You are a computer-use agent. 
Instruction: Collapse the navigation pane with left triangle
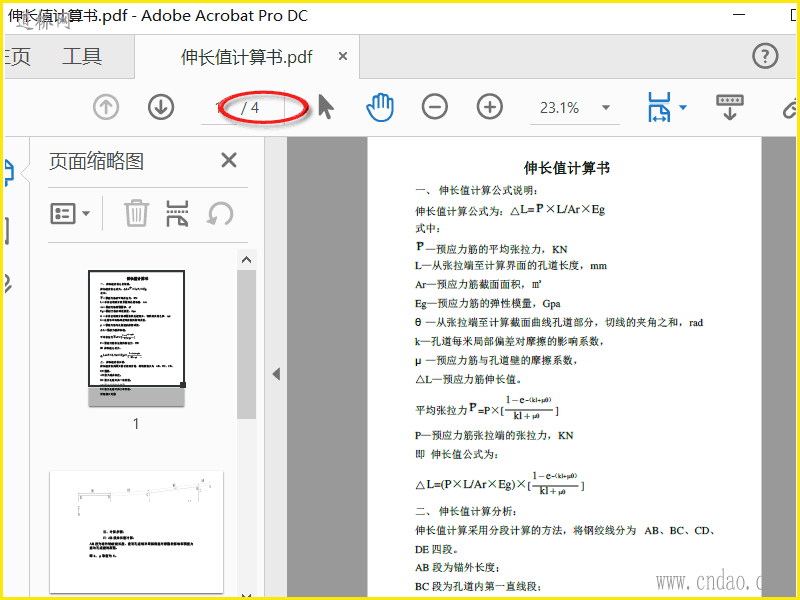tap(276, 374)
